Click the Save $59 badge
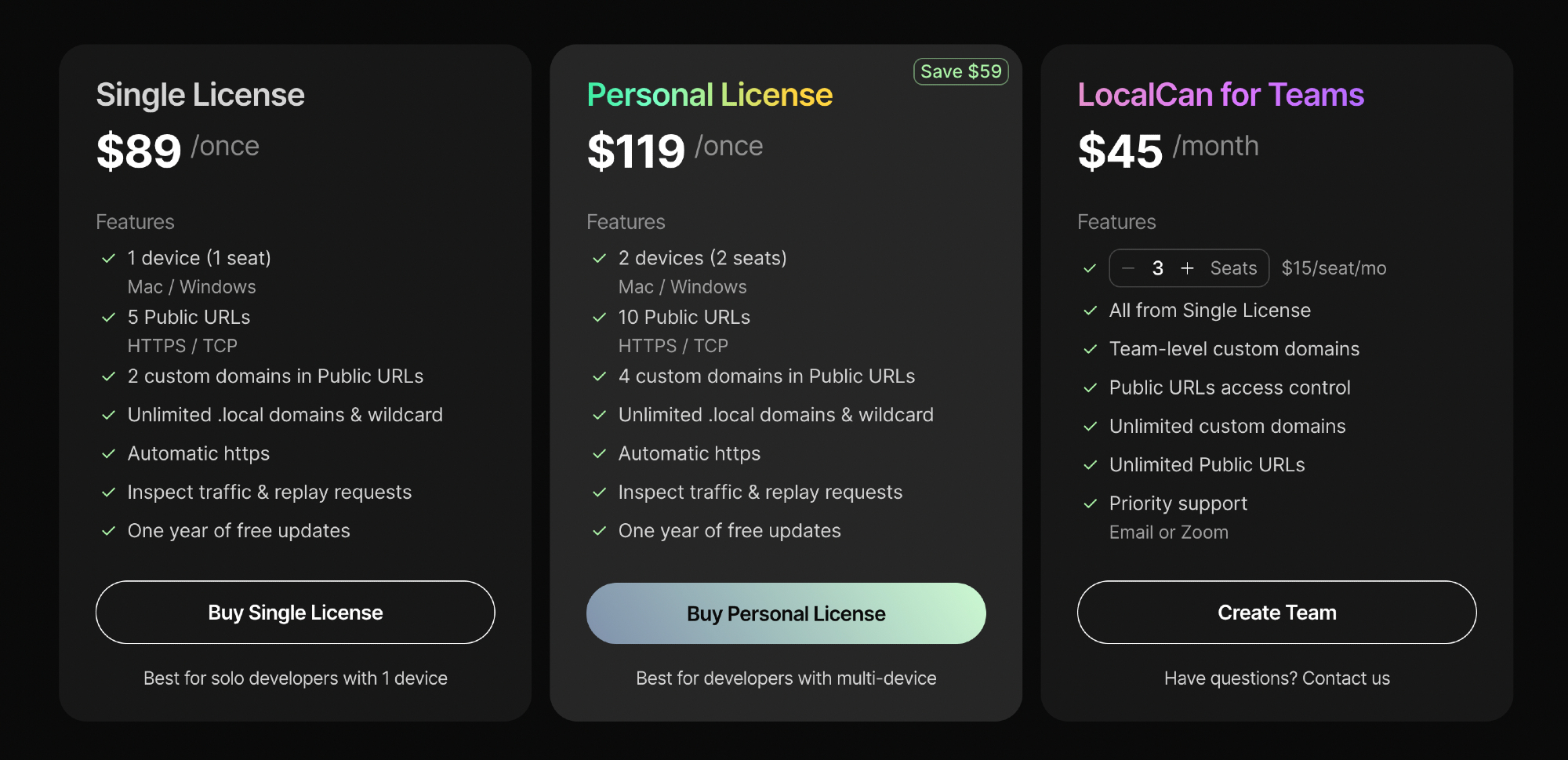Image resolution: width=1568 pixels, height=760 pixels. tap(960, 71)
